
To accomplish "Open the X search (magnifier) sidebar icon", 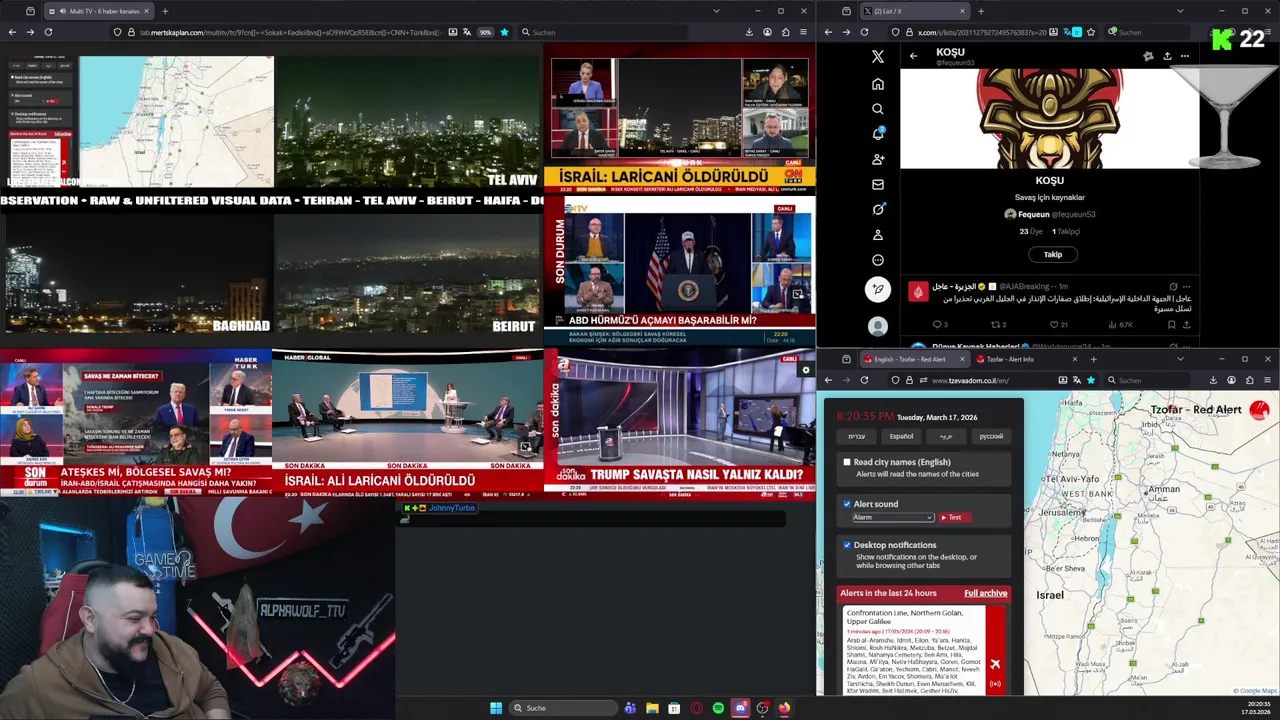I will 878,109.
